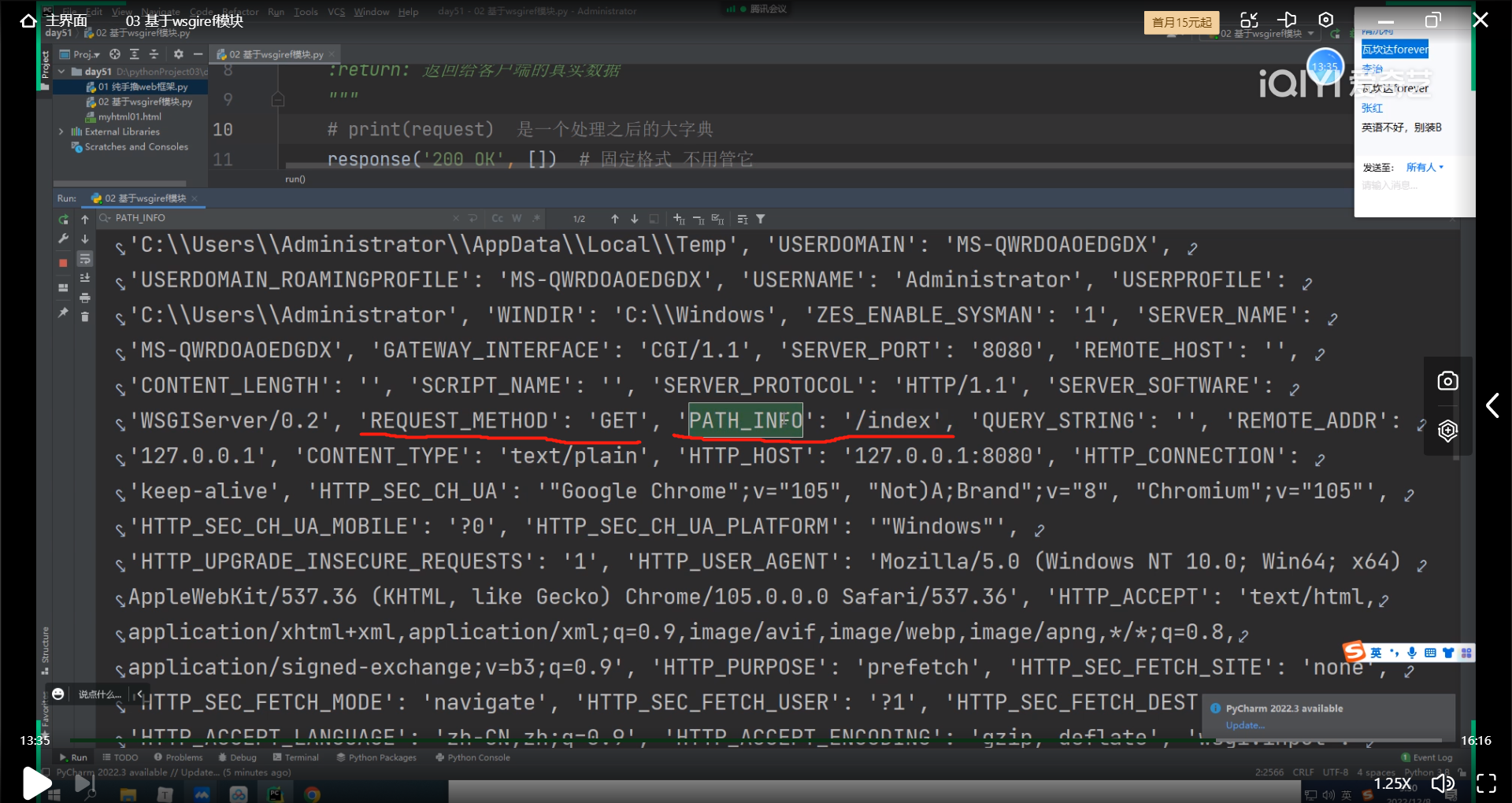Click the player's large play button
This screenshot has height=803, width=1512.
pos(35,783)
